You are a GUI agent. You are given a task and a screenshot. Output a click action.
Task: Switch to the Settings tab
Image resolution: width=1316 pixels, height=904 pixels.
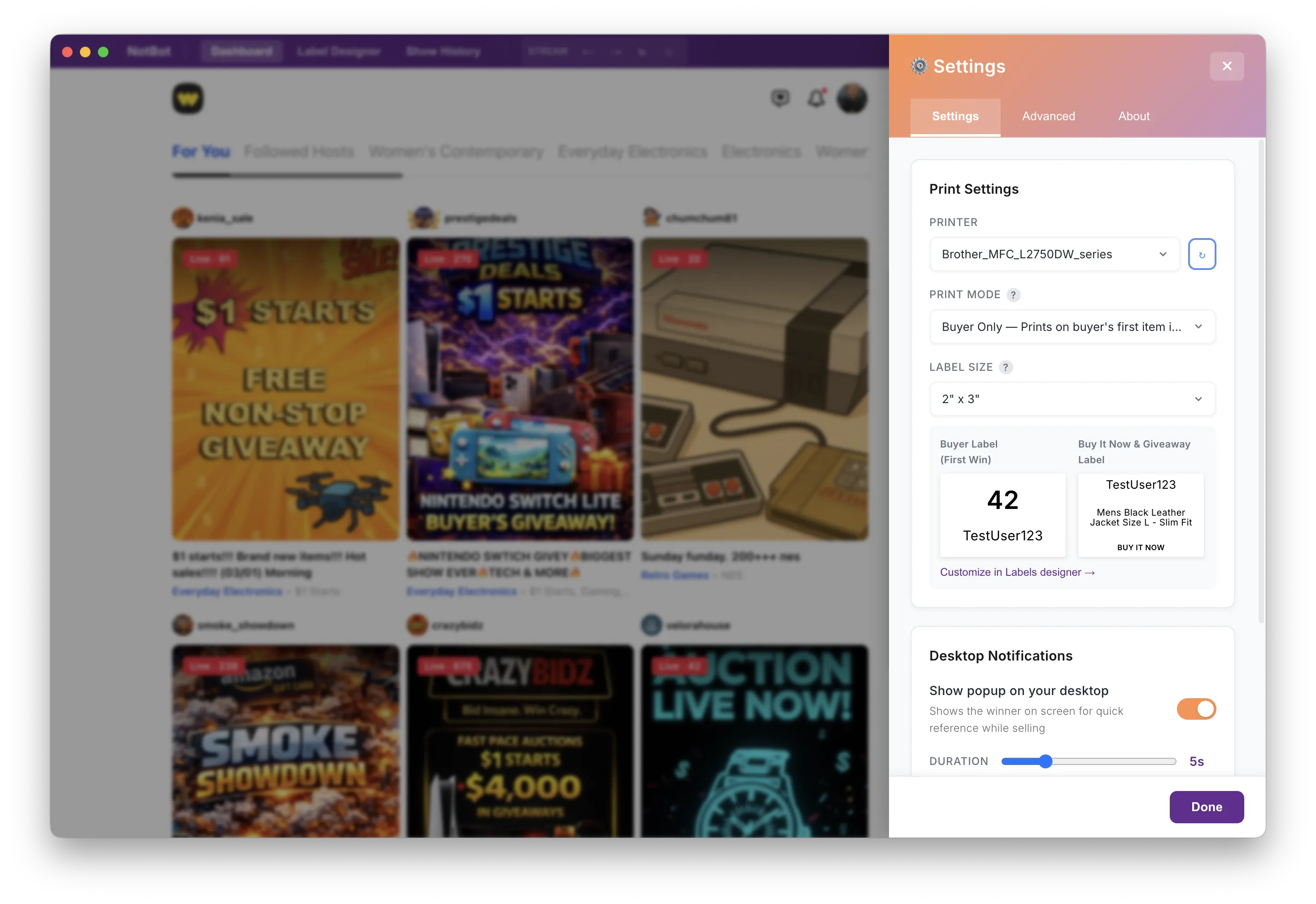[x=955, y=117]
